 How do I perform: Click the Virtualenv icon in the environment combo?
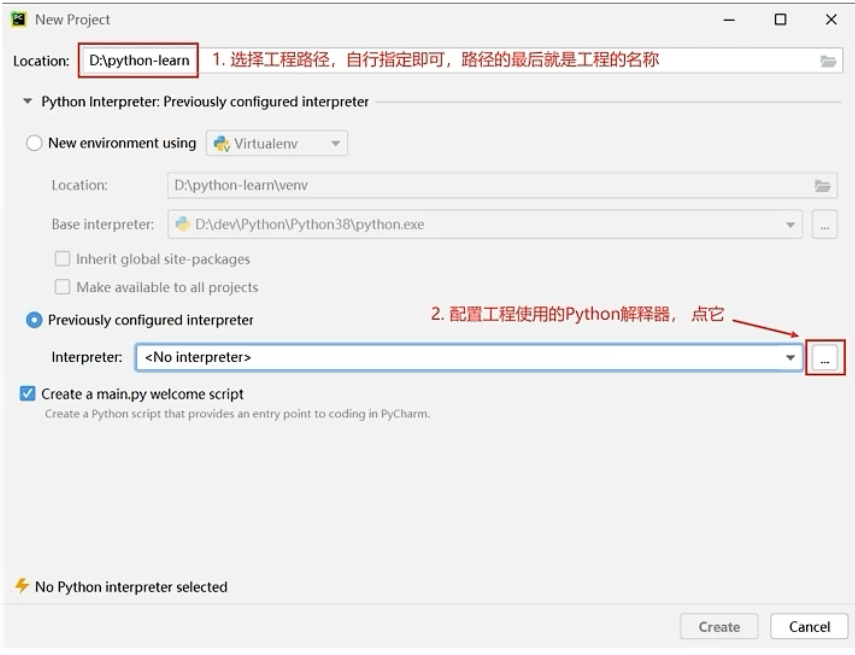222,144
